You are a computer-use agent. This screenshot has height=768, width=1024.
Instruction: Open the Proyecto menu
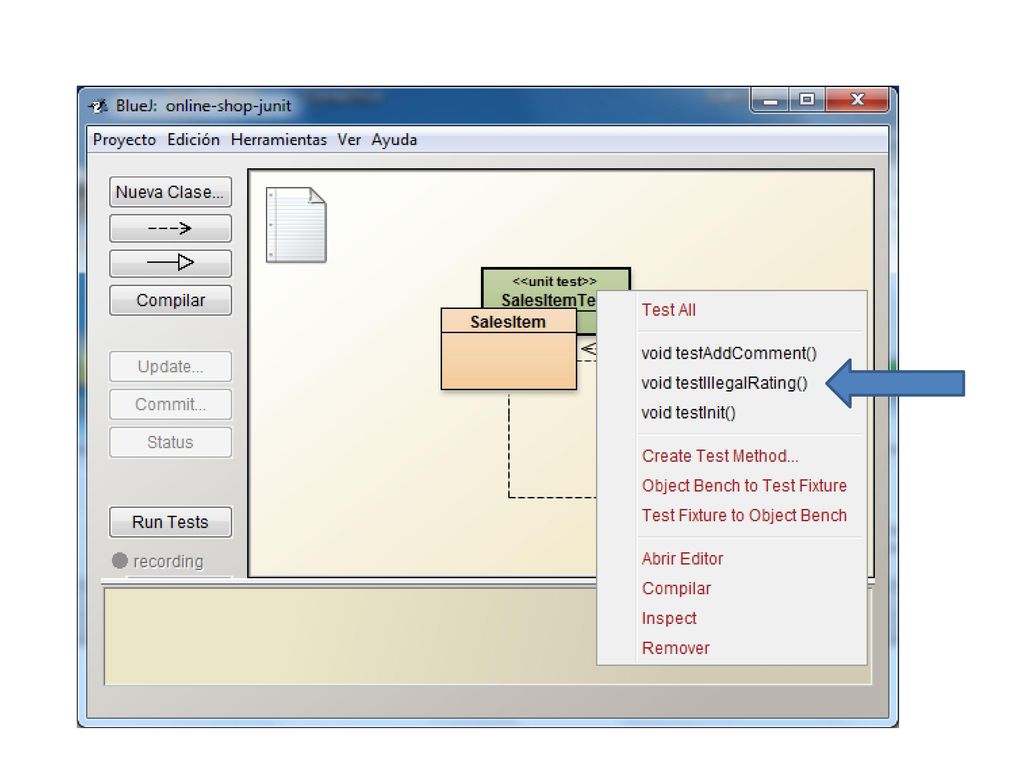tap(124, 140)
